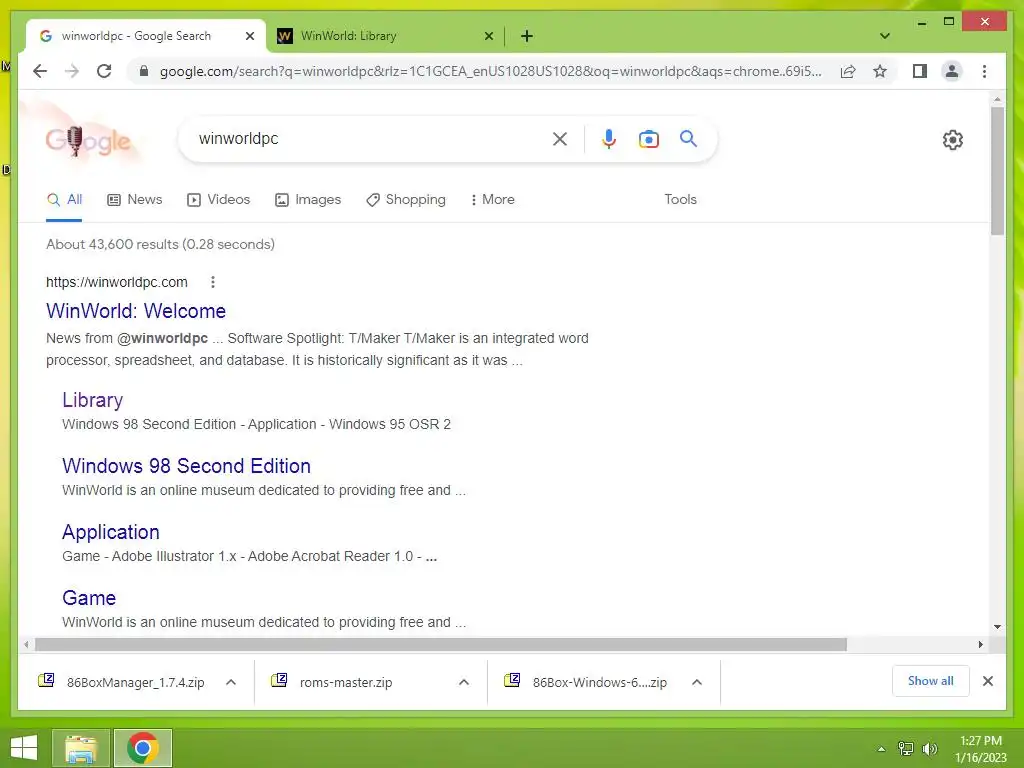Open the Game sitelink
The width and height of the screenshot is (1024, 768).
[x=89, y=598]
